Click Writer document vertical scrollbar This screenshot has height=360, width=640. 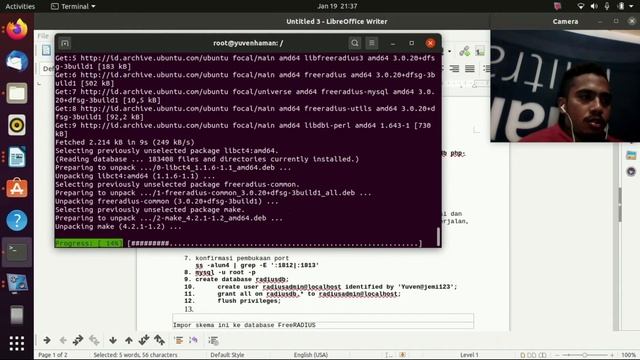(x=620, y=204)
